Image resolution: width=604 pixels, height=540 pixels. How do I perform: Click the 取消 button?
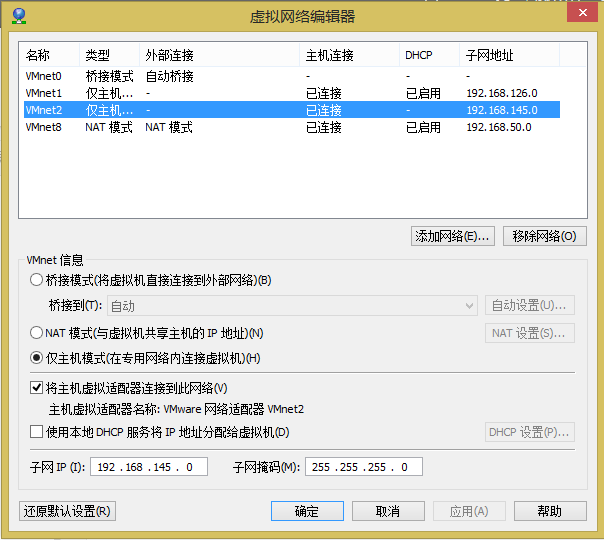click(x=388, y=511)
